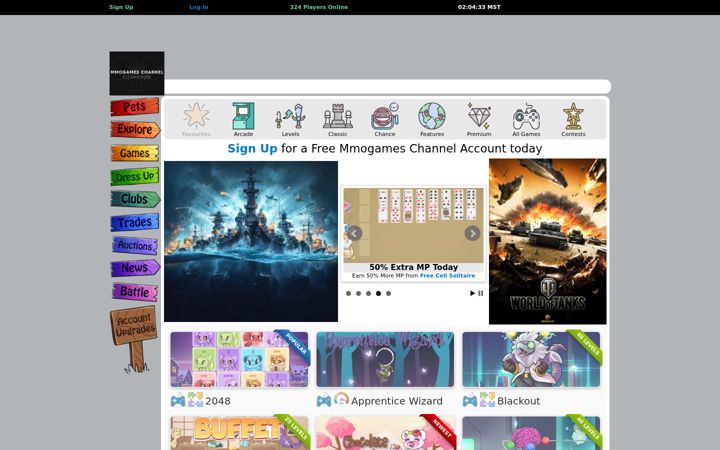Open the Favourites star category
The width and height of the screenshot is (720, 450).
point(196,119)
